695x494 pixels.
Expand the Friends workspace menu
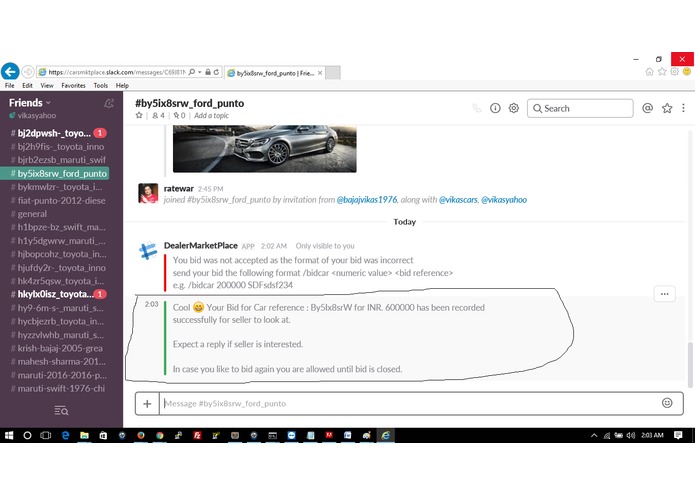pos(30,103)
